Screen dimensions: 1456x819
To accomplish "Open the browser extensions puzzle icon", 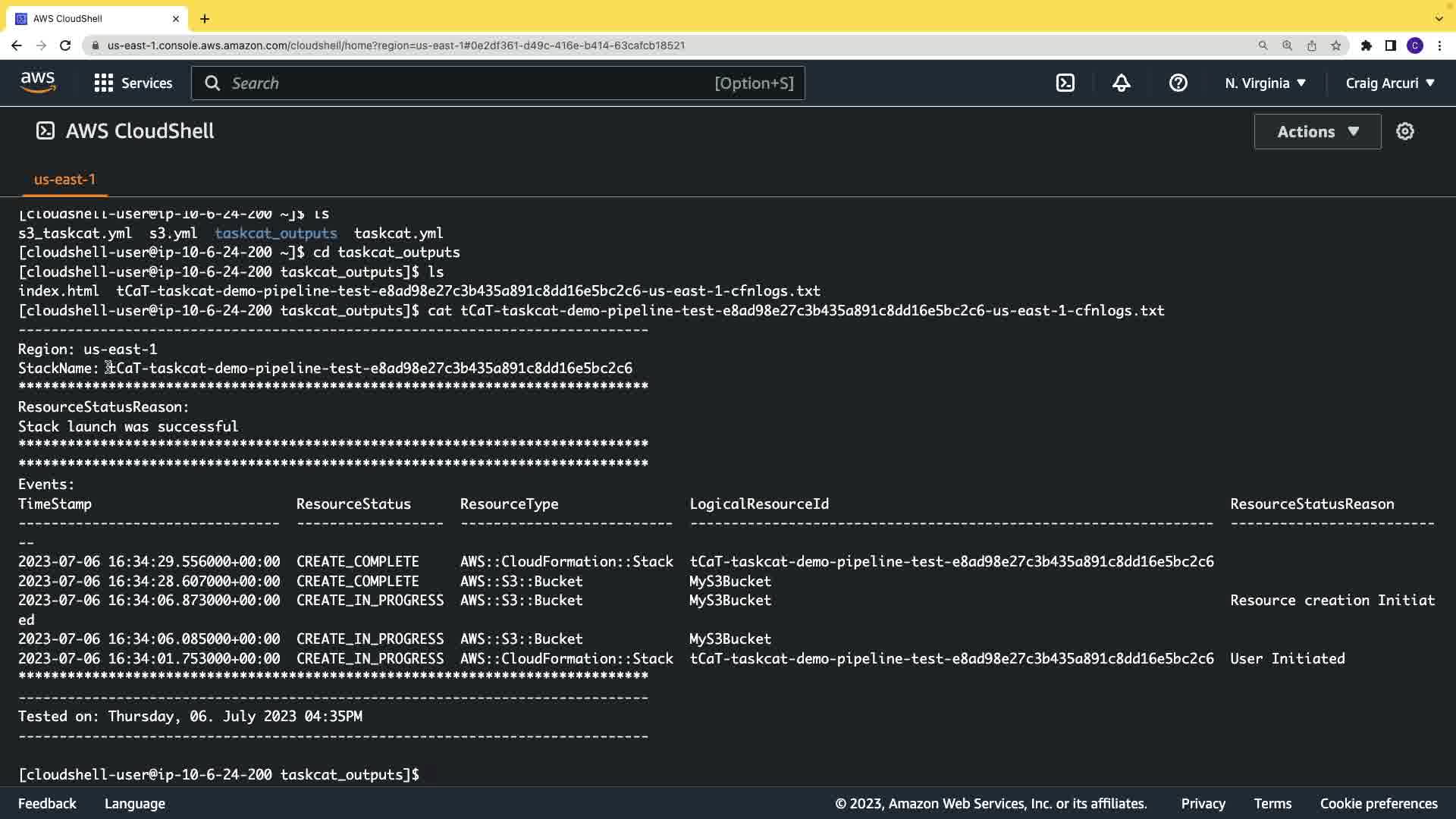I will point(1366,45).
